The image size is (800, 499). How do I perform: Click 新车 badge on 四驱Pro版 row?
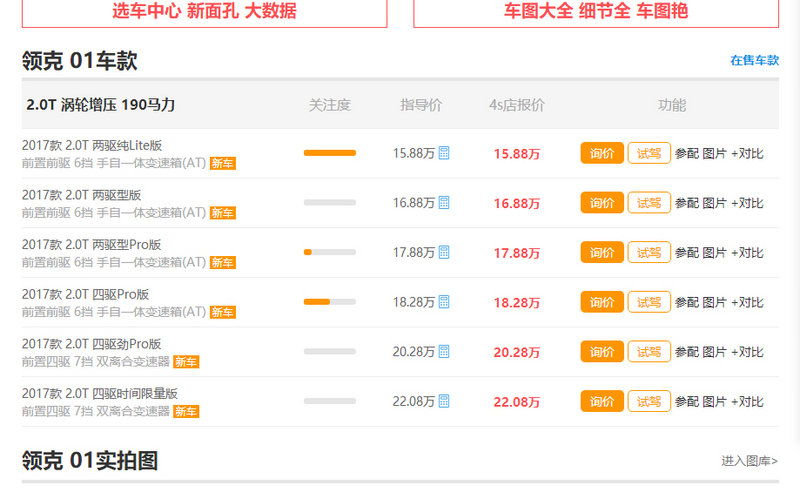click(222, 312)
